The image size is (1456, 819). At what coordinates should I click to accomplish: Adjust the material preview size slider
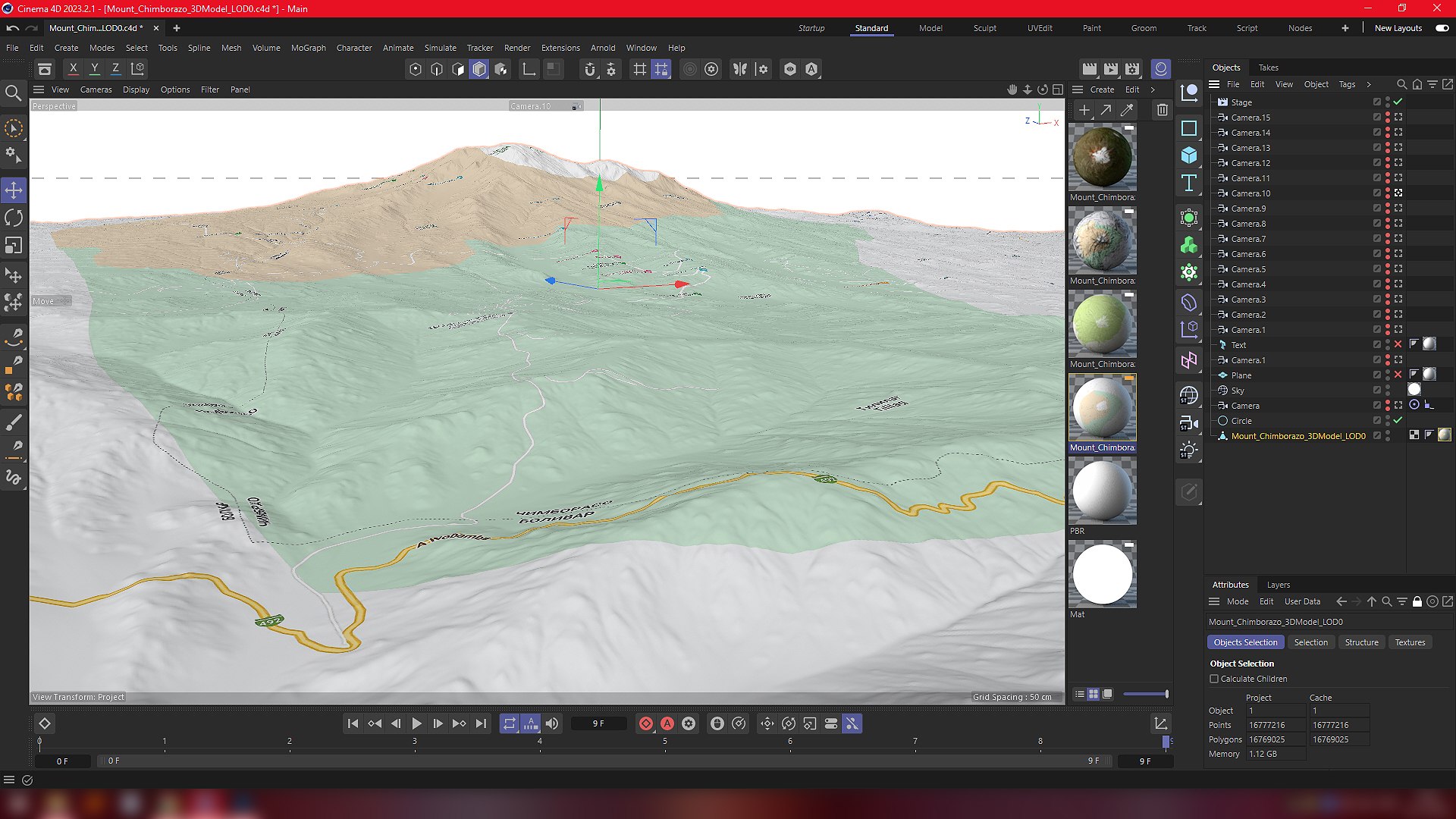pyautogui.click(x=1146, y=694)
